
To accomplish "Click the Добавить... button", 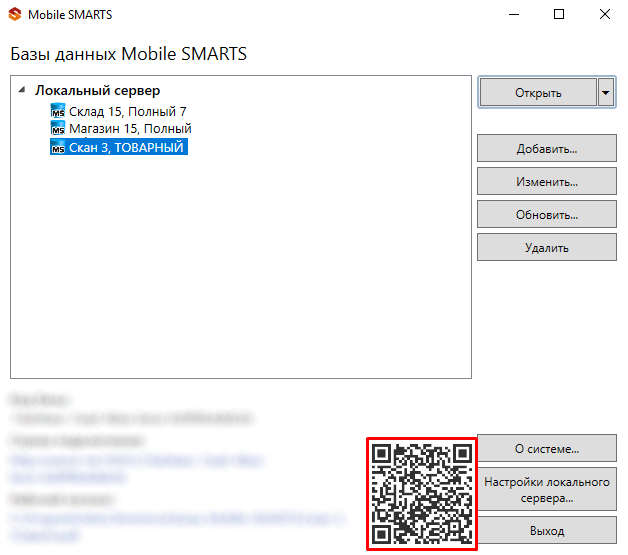I will [547, 148].
